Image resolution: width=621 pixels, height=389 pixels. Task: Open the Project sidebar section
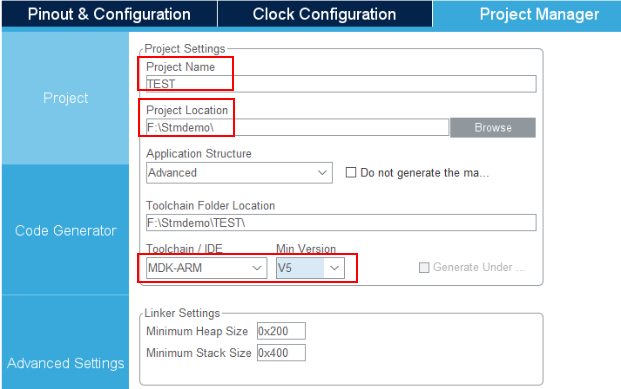click(x=65, y=98)
